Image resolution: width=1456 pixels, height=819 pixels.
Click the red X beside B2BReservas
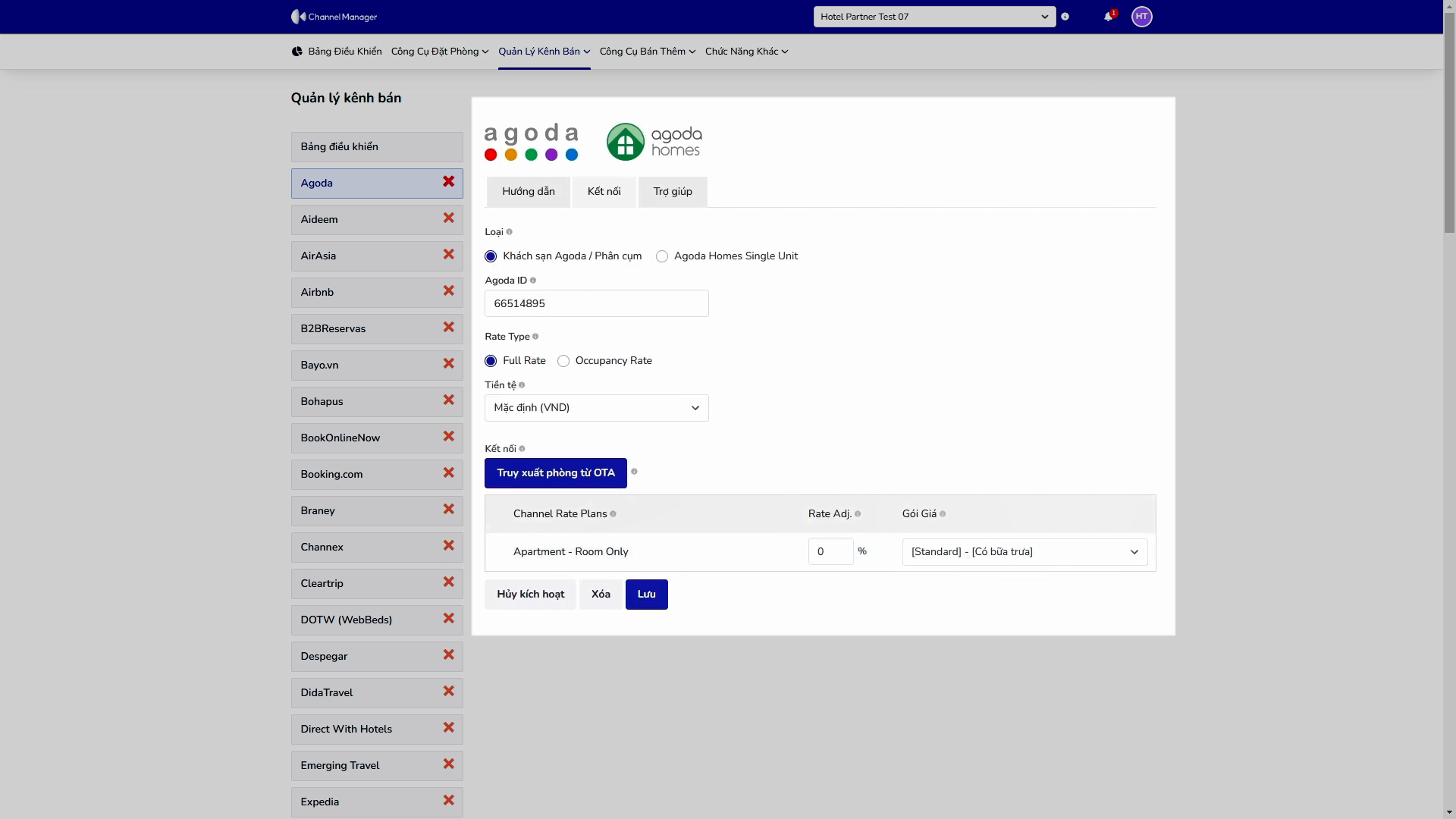[449, 328]
